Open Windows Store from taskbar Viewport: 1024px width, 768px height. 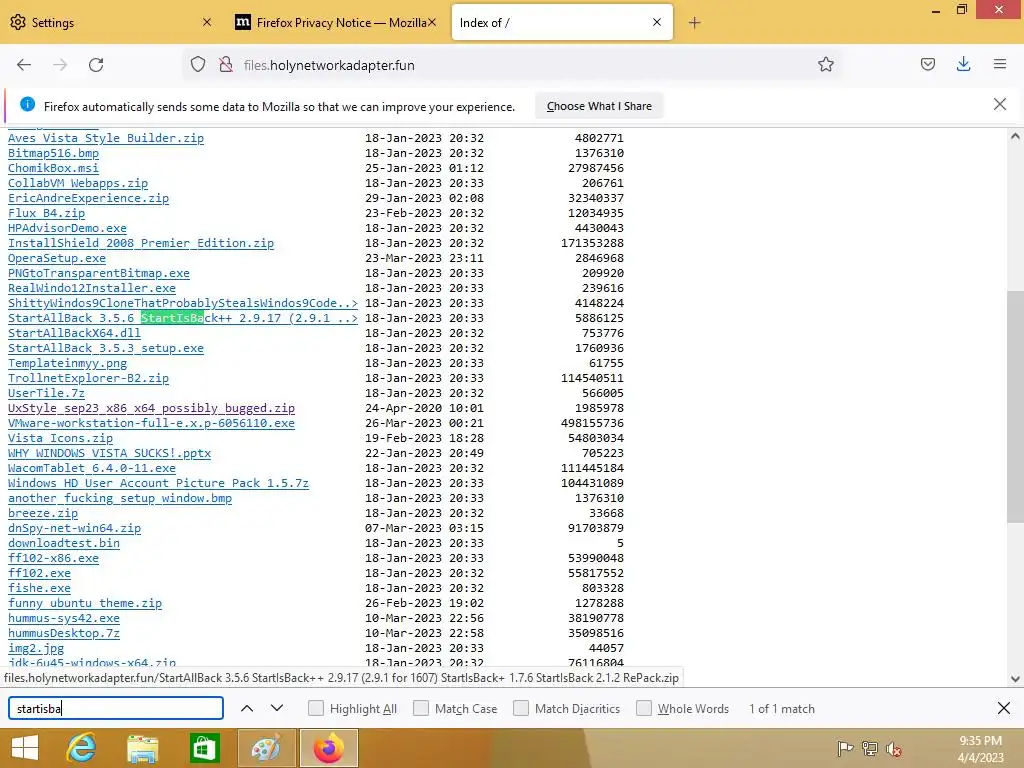coord(204,748)
